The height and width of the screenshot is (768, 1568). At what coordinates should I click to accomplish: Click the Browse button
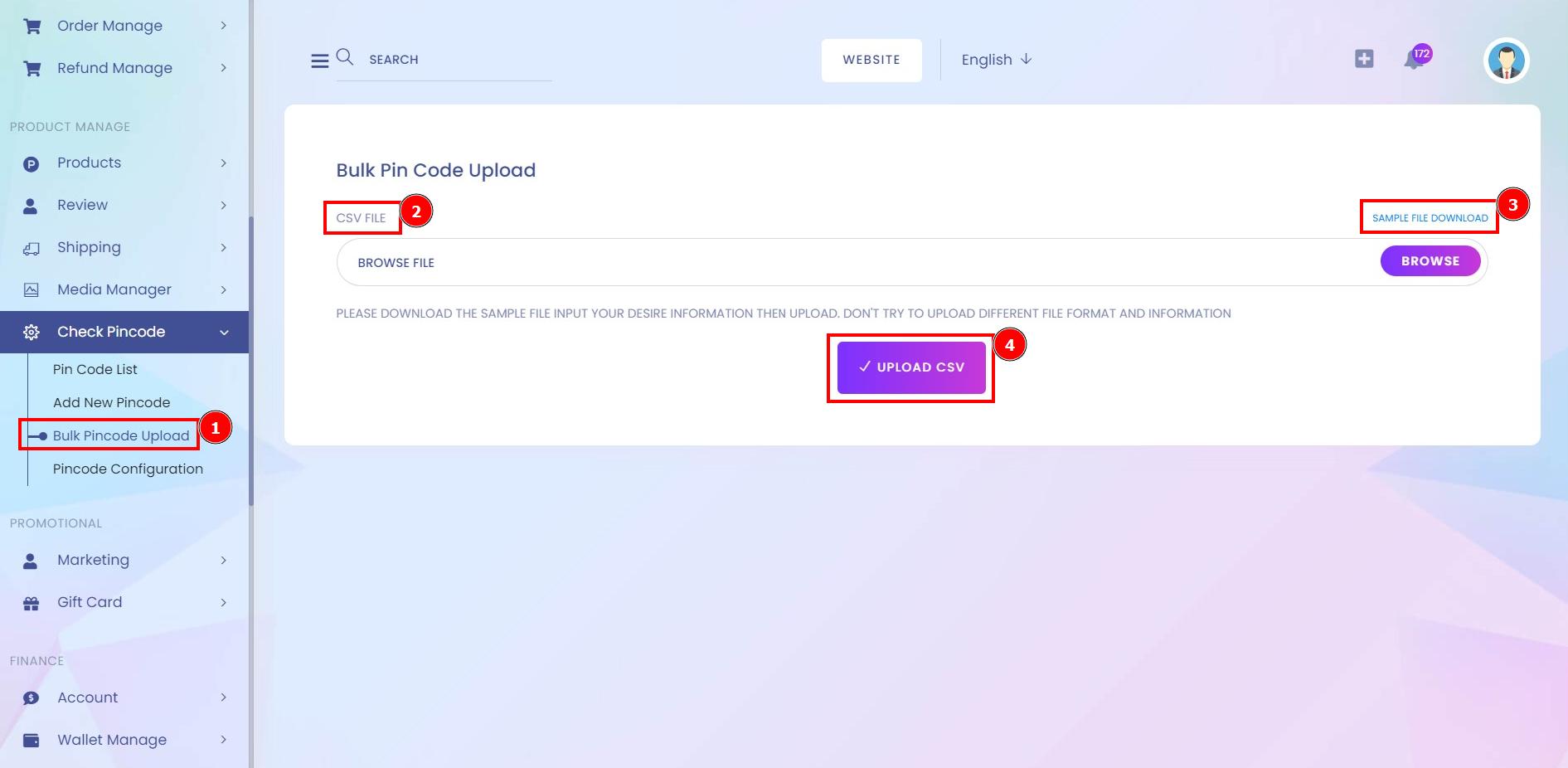click(1430, 261)
